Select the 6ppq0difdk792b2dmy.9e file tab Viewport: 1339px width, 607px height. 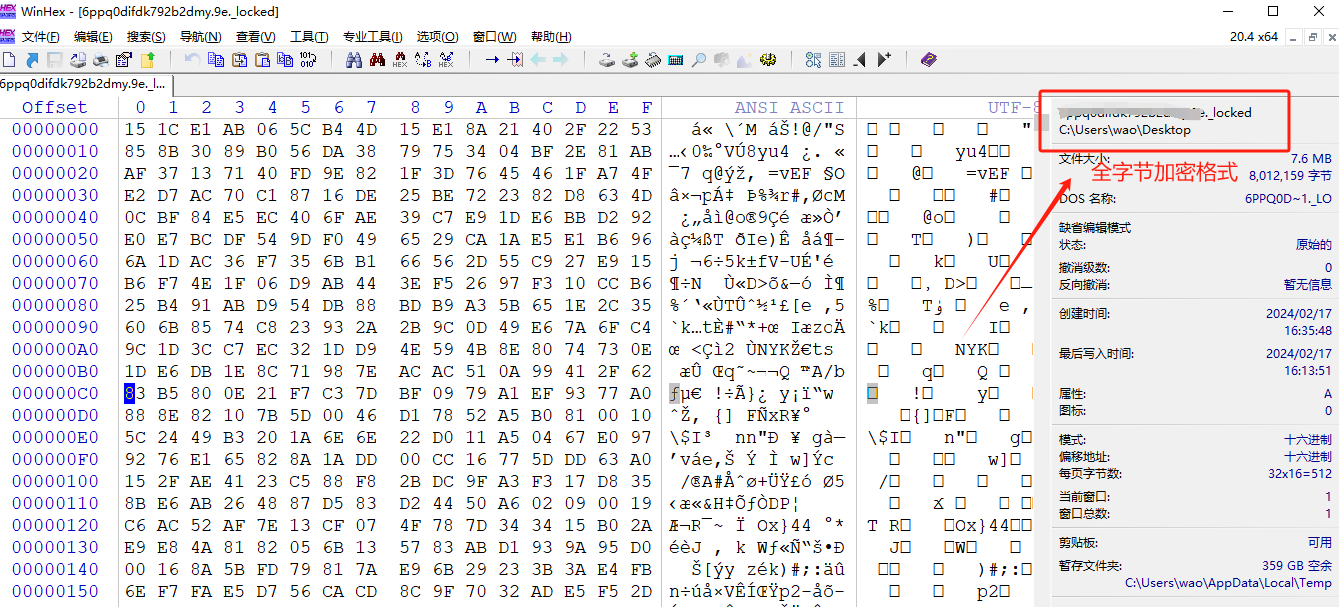(x=83, y=84)
